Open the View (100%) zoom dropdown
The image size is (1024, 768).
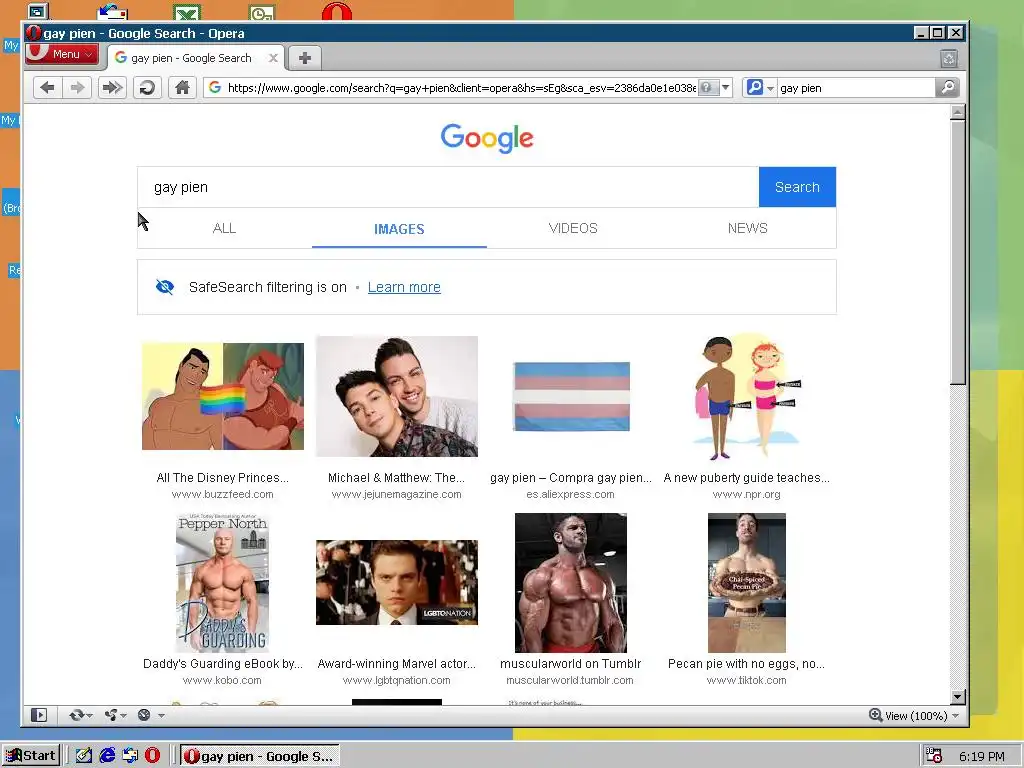pos(921,716)
